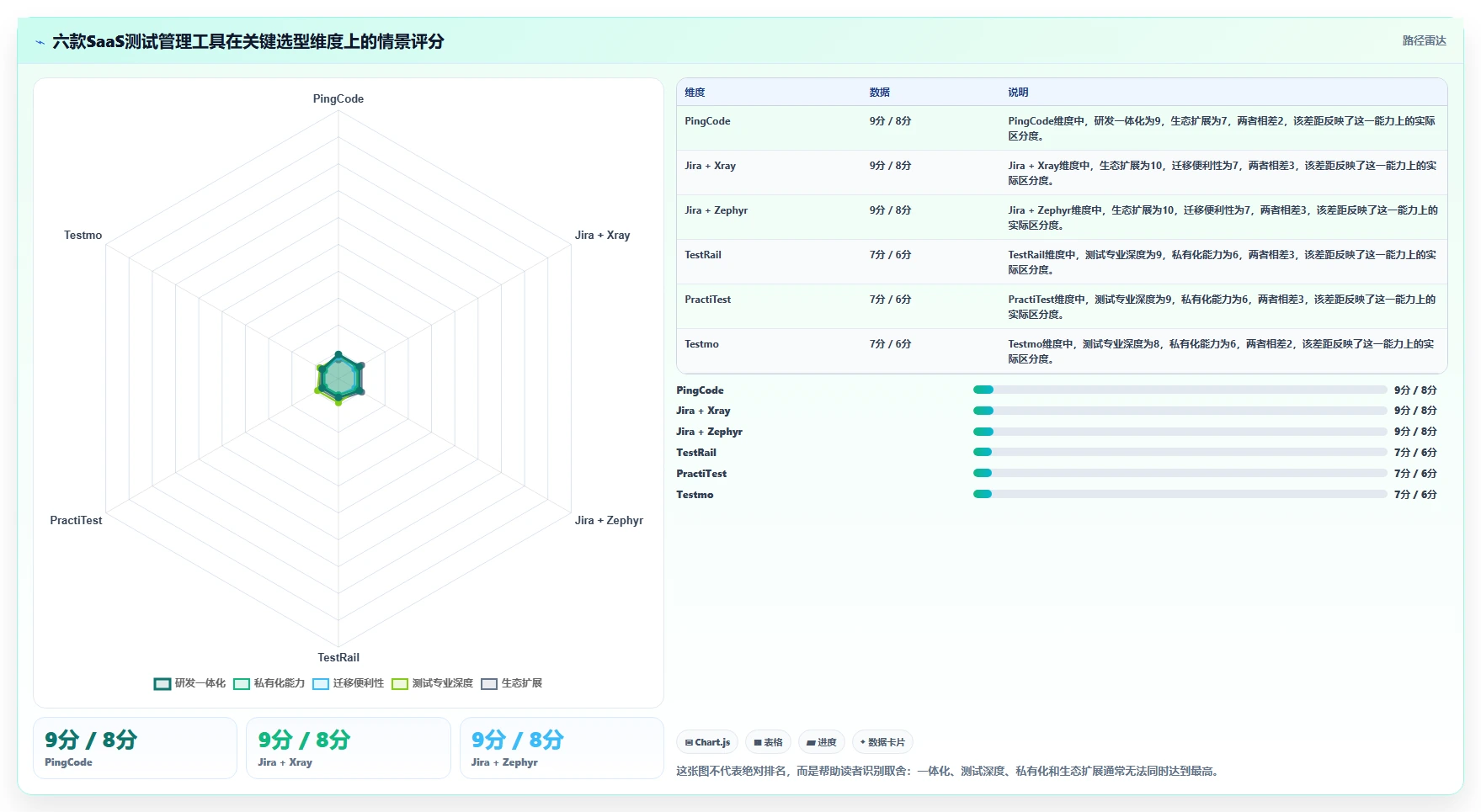Select the PingCode table row name
1481x812 pixels.
[707, 121]
